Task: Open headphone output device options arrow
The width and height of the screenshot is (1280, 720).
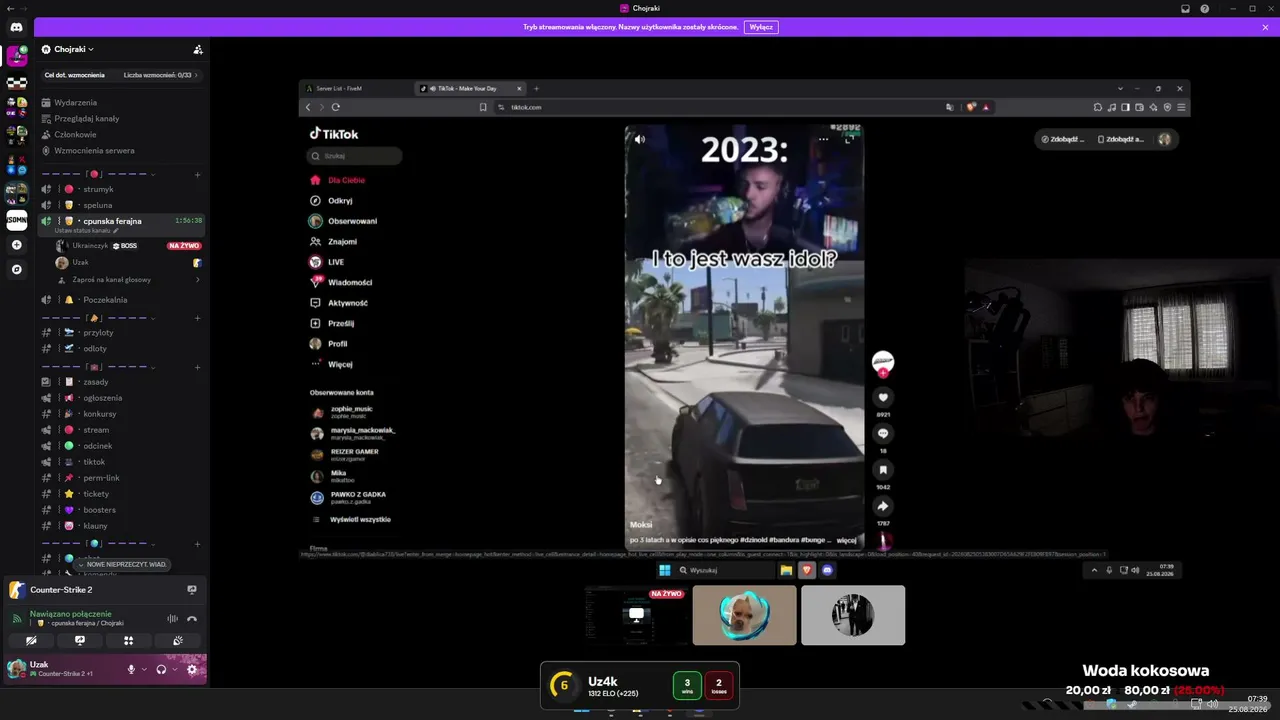Action: point(175,669)
